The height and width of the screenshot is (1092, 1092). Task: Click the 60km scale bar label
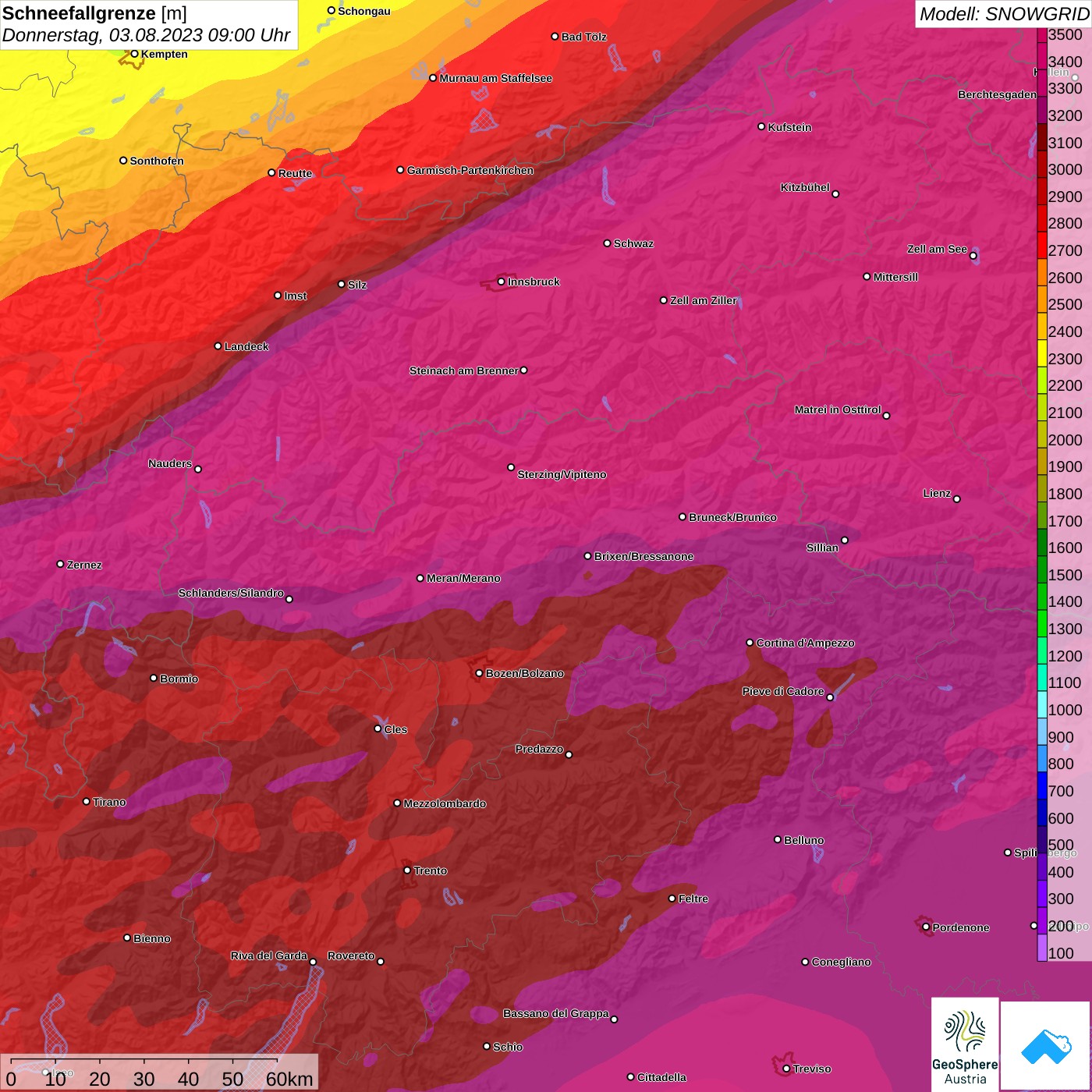coord(289,1079)
